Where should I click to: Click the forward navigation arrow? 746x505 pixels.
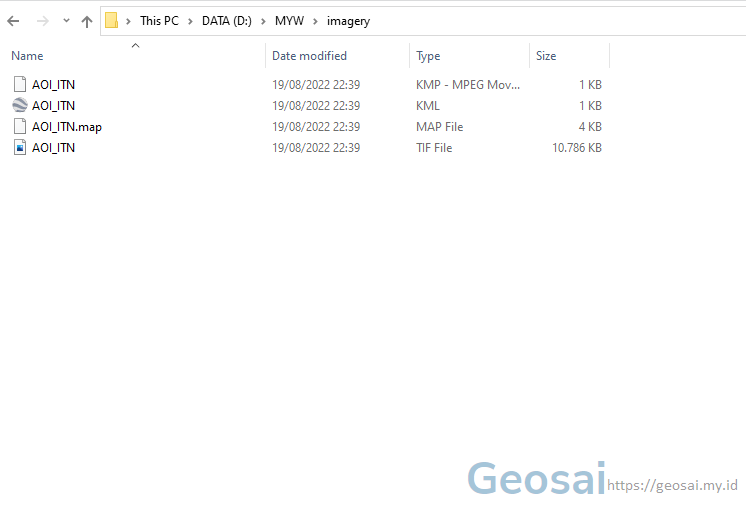point(43,21)
